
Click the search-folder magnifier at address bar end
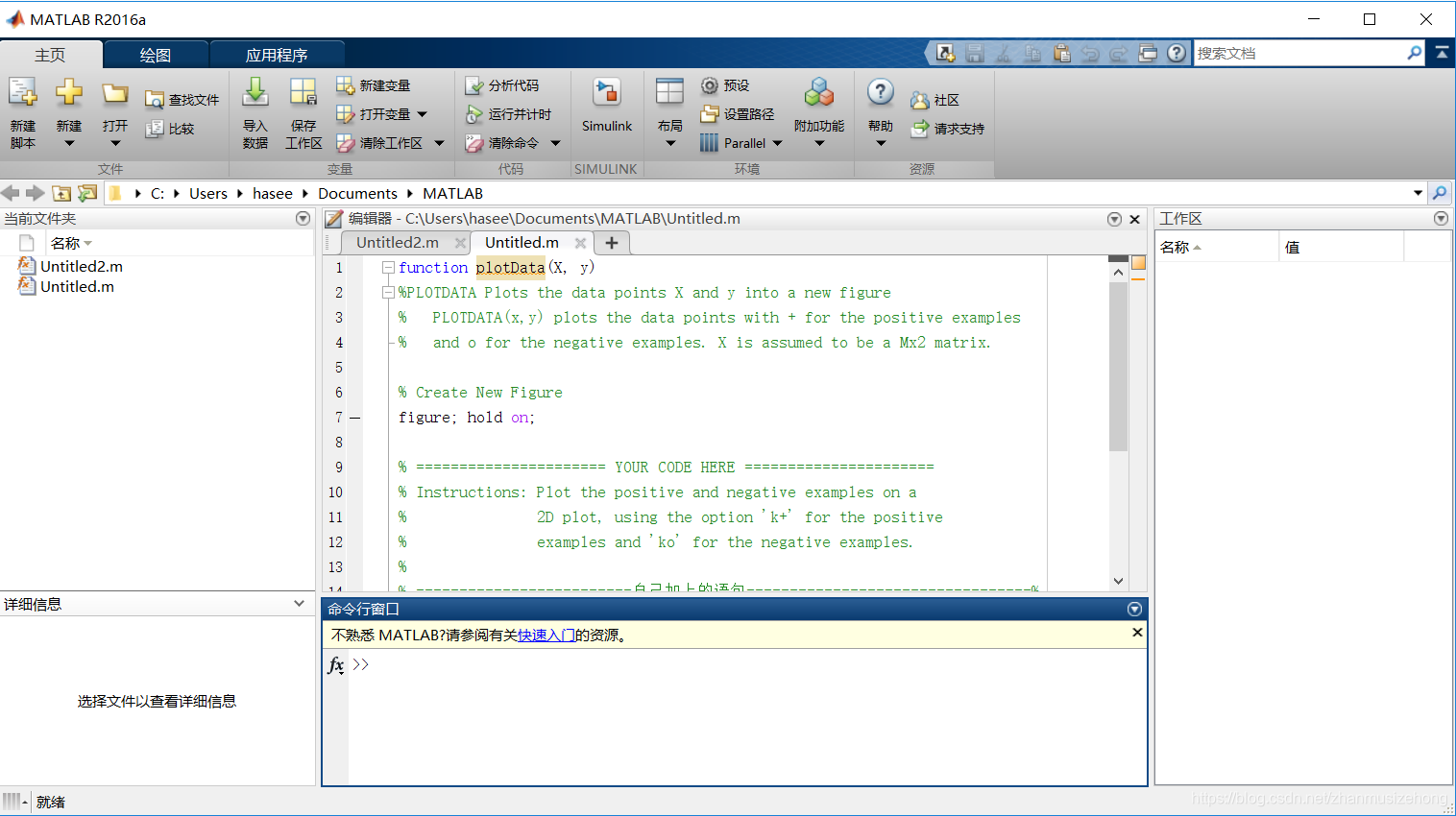pos(1440,193)
